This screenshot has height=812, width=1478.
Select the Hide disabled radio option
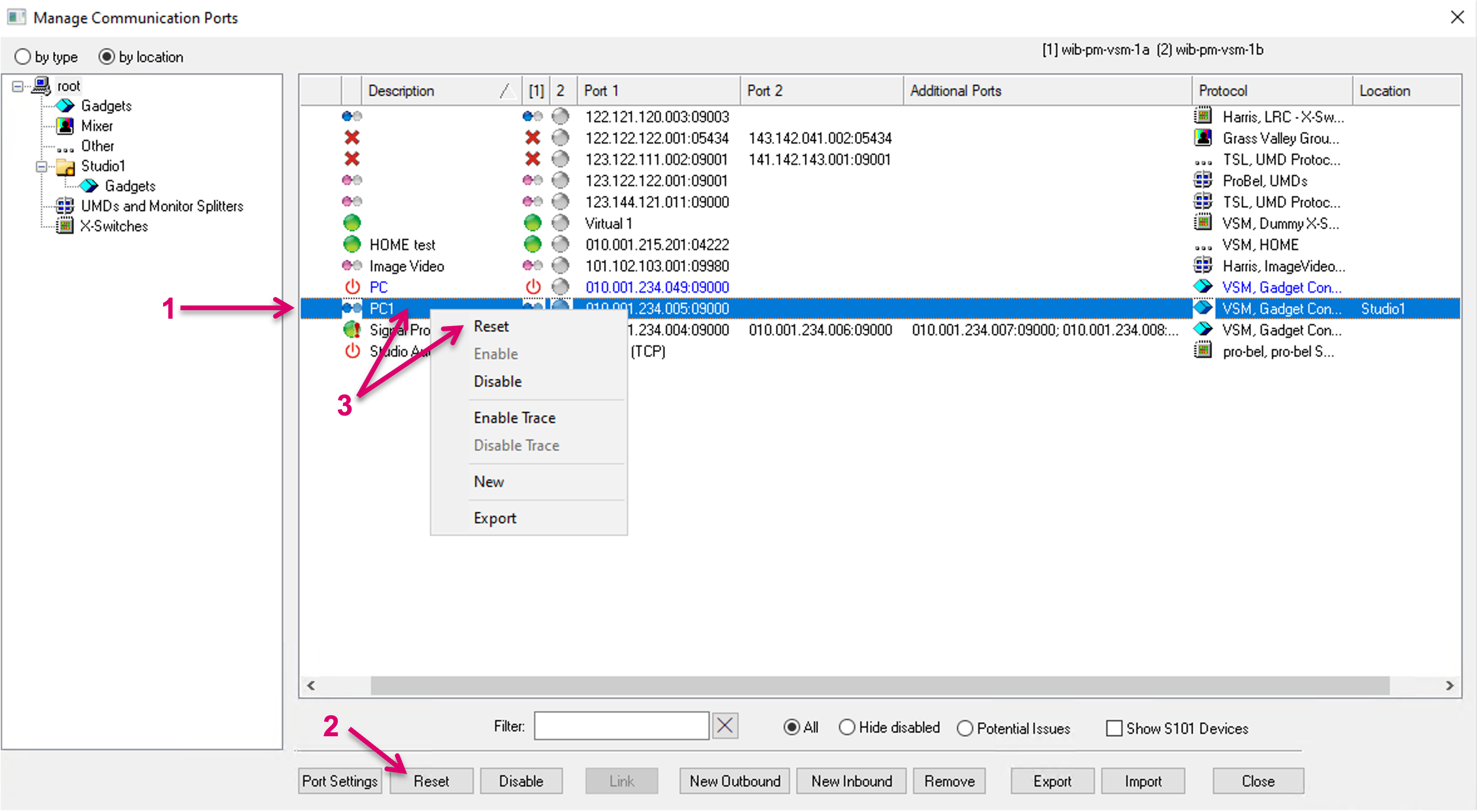click(847, 728)
